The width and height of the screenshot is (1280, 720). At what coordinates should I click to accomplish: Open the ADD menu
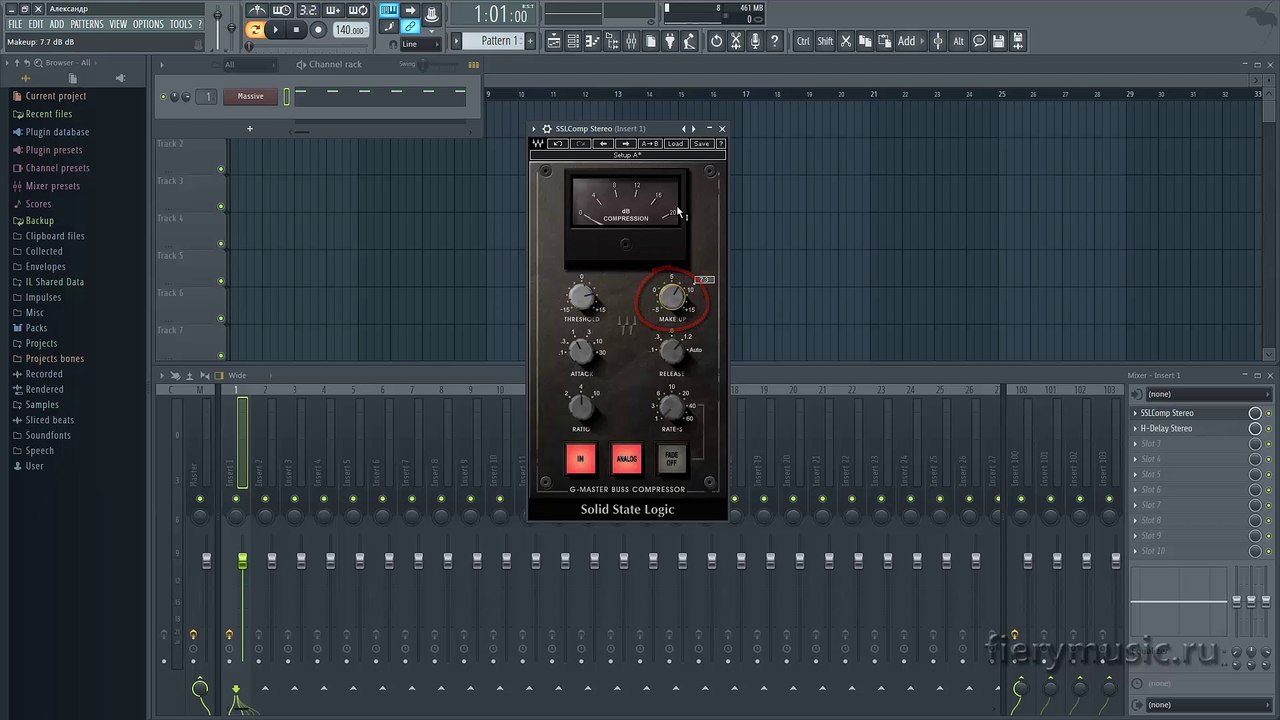57,24
